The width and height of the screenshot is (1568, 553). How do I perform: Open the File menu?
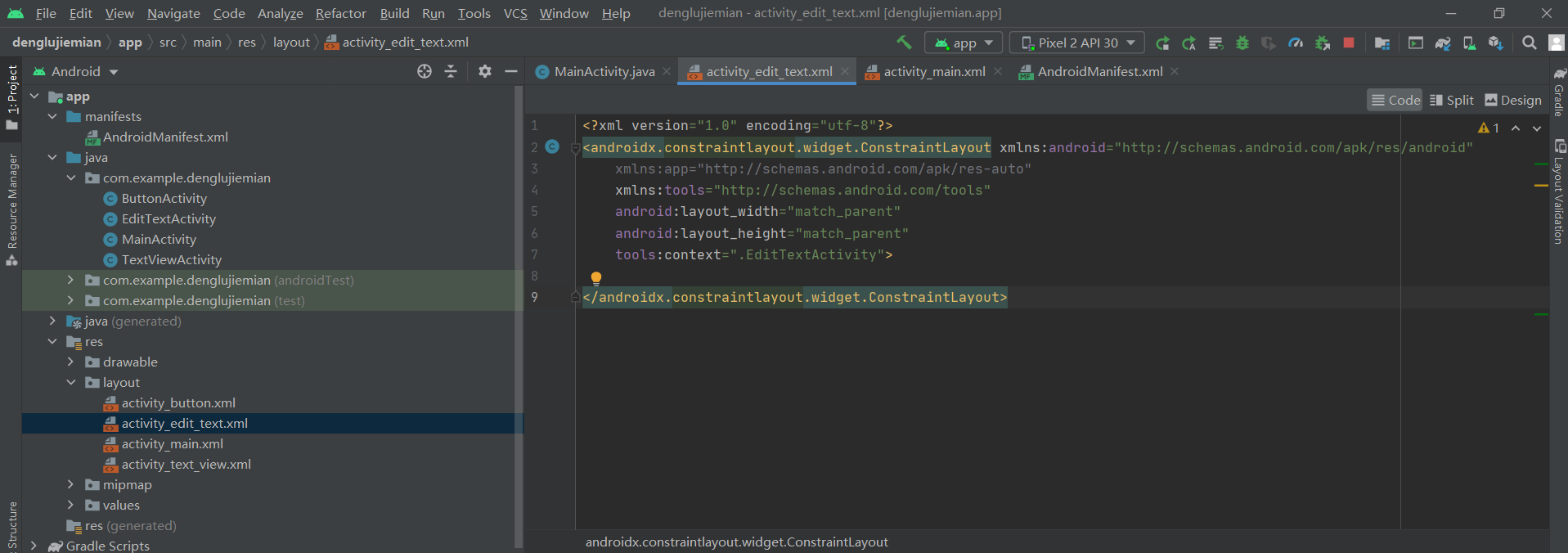point(46,13)
